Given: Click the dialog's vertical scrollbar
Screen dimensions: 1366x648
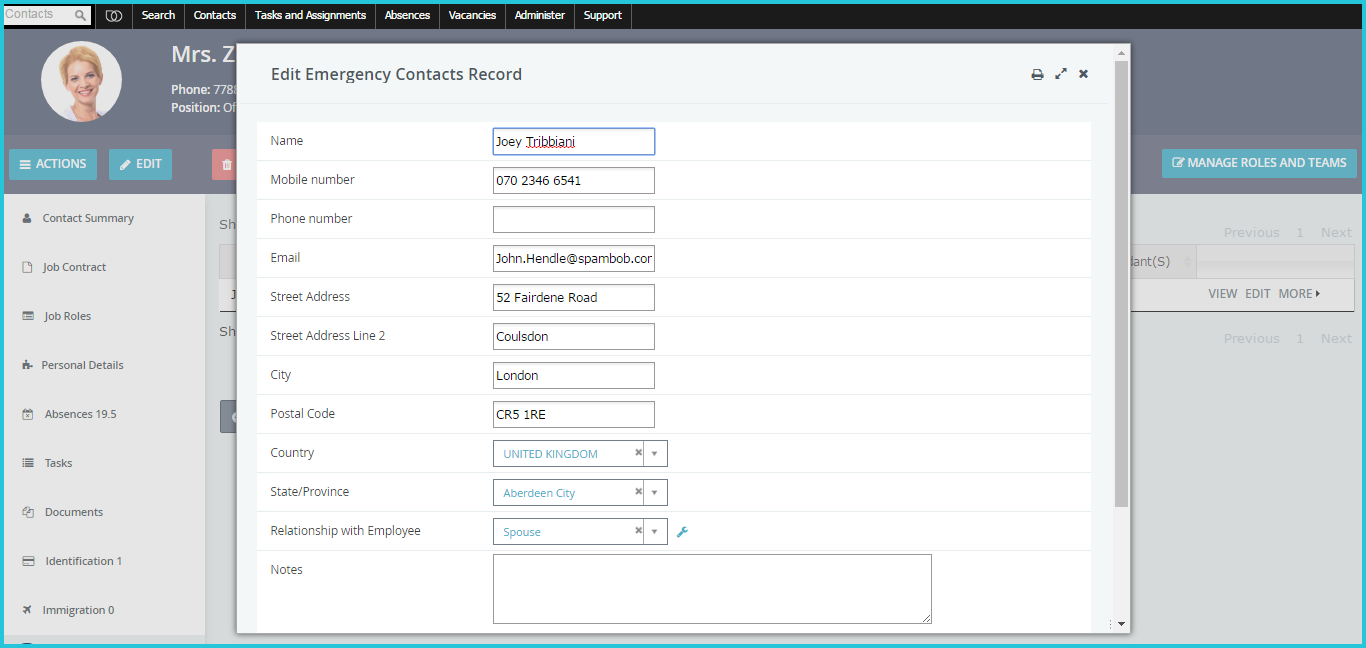Looking at the screenshot, I should 1121,283.
